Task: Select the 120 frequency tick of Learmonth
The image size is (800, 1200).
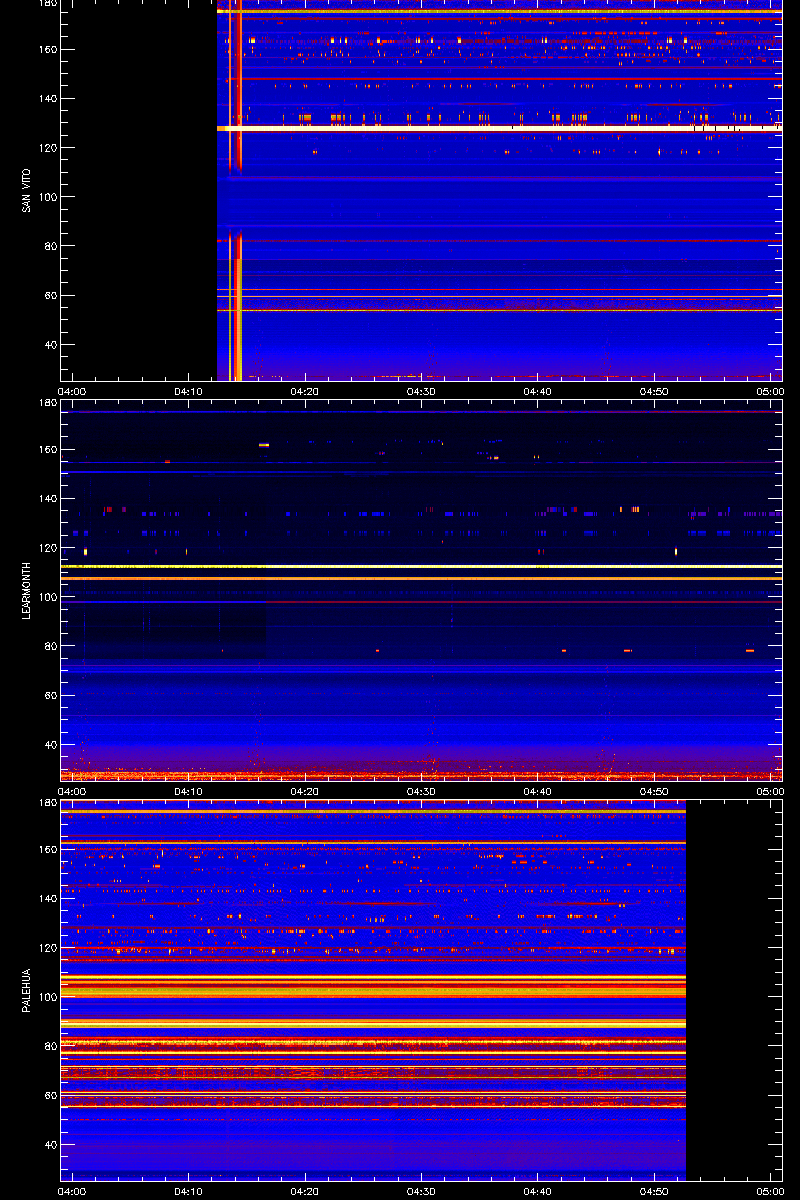Action: (x=47, y=548)
